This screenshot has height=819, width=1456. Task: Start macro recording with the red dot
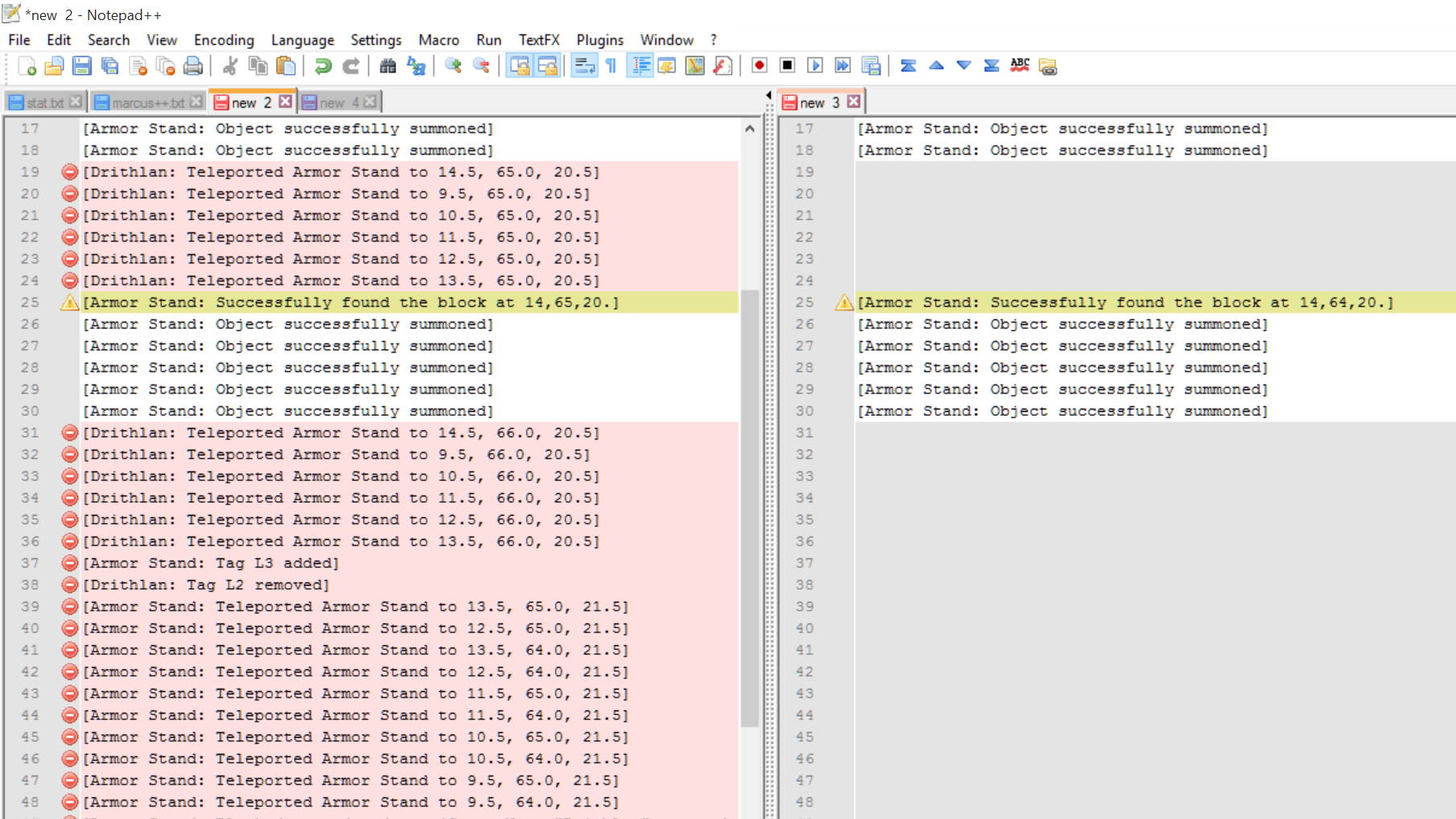759,66
